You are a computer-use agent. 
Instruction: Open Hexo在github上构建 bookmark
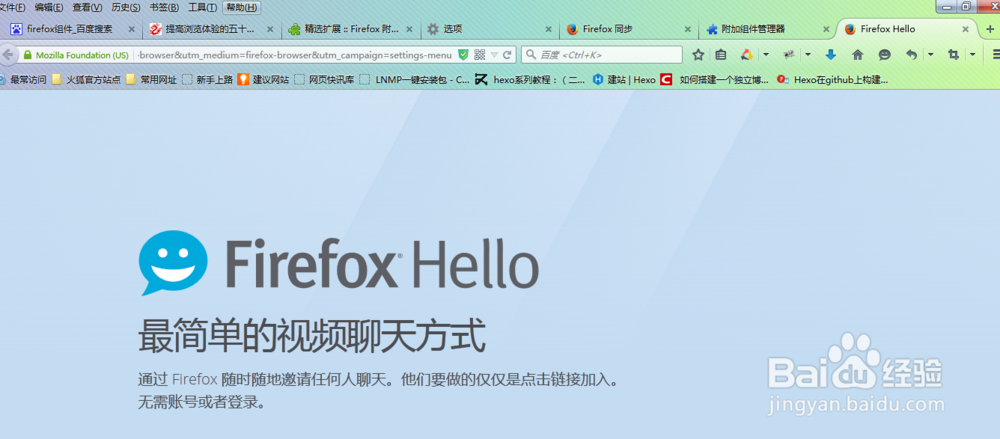832,80
